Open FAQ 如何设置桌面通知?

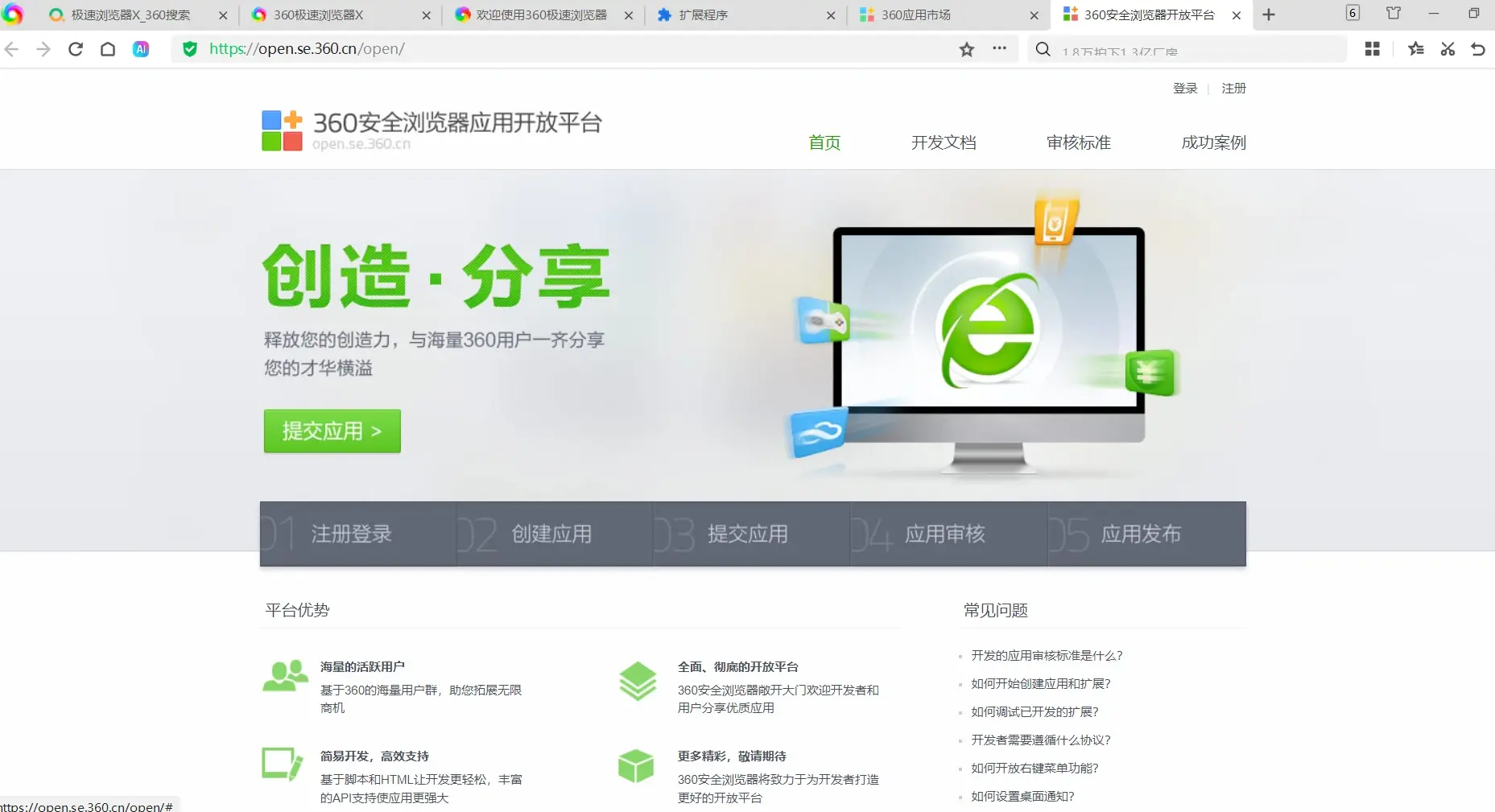pyautogui.click(x=1022, y=797)
